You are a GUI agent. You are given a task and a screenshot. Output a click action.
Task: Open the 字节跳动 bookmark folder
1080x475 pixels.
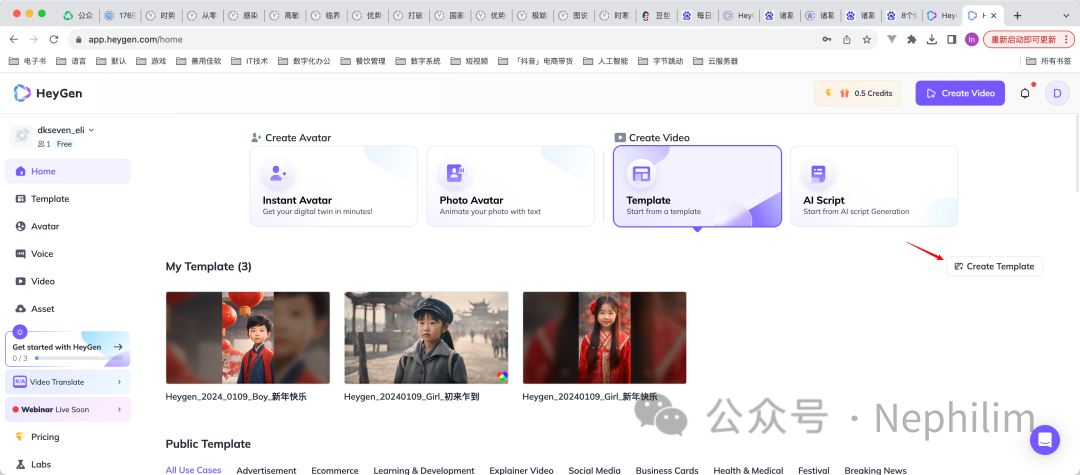[x=661, y=61]
